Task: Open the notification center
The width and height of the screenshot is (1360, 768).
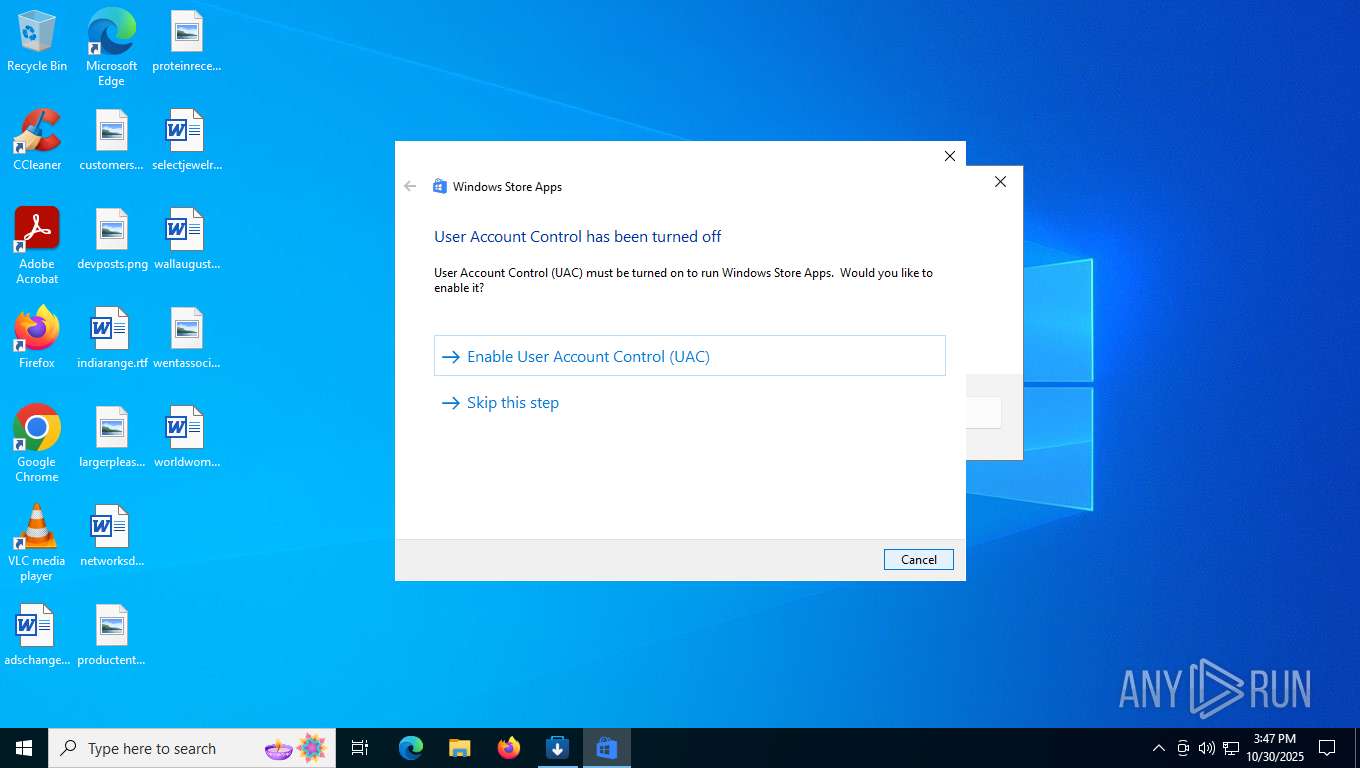Action: (x=1327, y=748)
